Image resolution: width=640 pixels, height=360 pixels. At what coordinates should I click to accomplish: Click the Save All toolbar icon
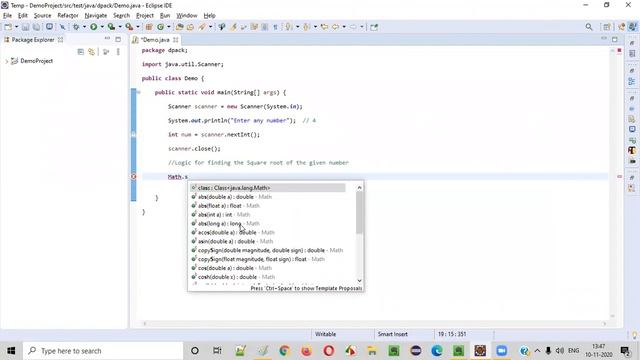click(36, 27)
